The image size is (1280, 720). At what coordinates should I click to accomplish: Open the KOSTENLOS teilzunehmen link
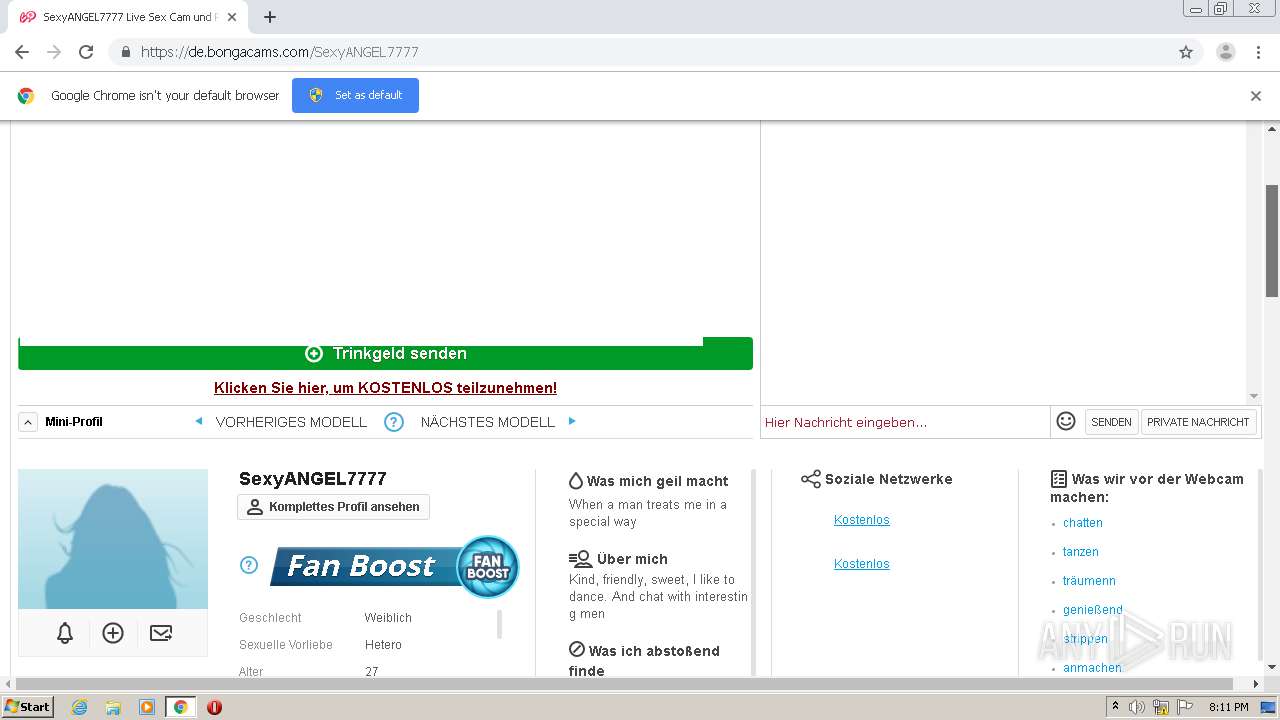(385, 388)
